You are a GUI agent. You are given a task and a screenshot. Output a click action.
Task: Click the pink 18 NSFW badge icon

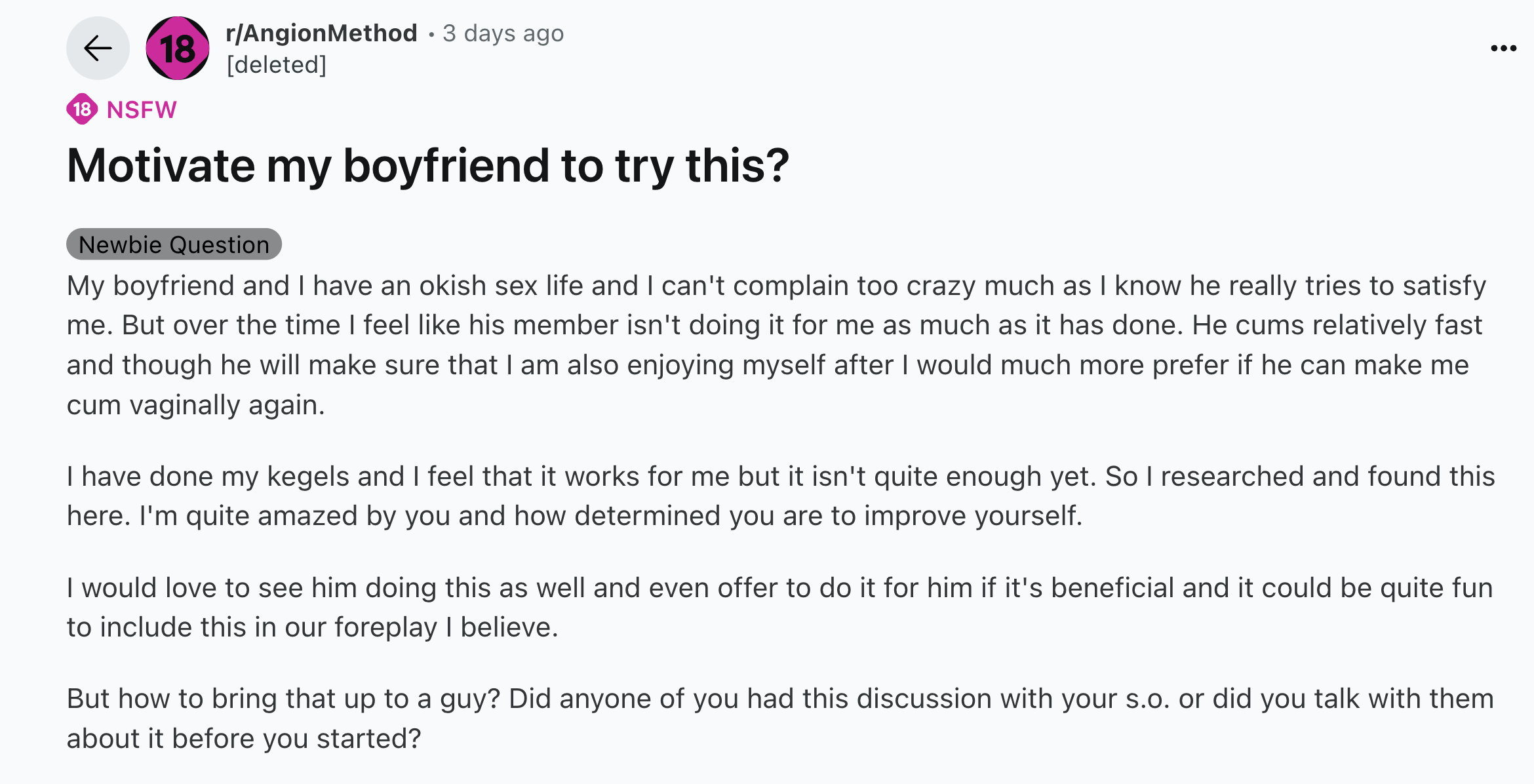pyautogui.click(x=82, y=109)
